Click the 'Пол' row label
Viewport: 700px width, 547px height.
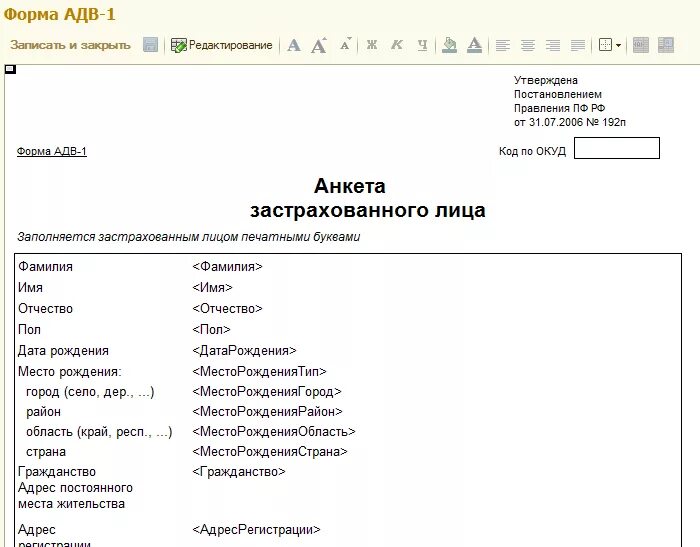(x=29, y=330)
